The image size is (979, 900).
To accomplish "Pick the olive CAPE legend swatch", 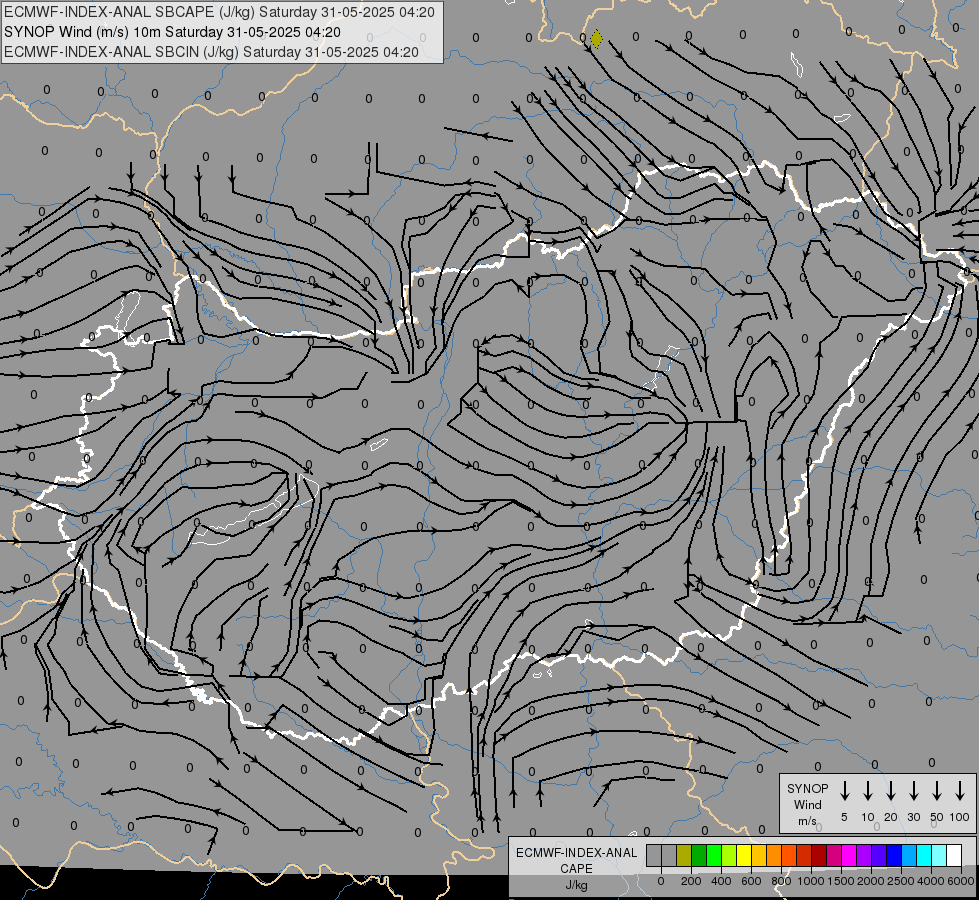I will click(x=684, y=855).
